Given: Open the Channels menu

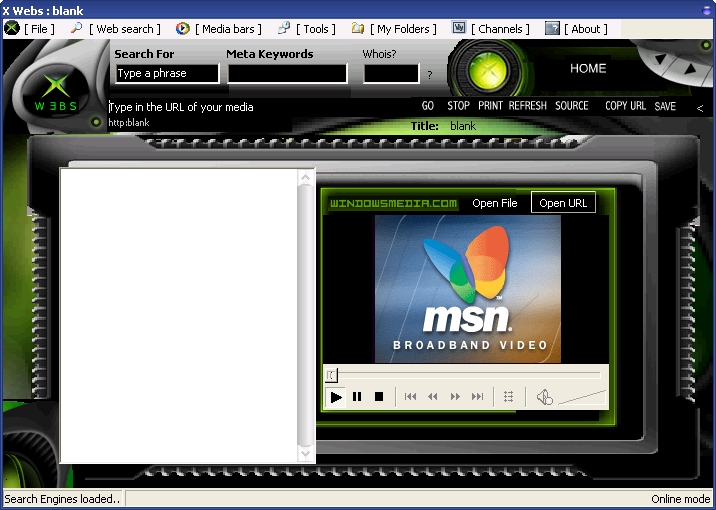Looking at the screenshot, I should click(500, 29).
